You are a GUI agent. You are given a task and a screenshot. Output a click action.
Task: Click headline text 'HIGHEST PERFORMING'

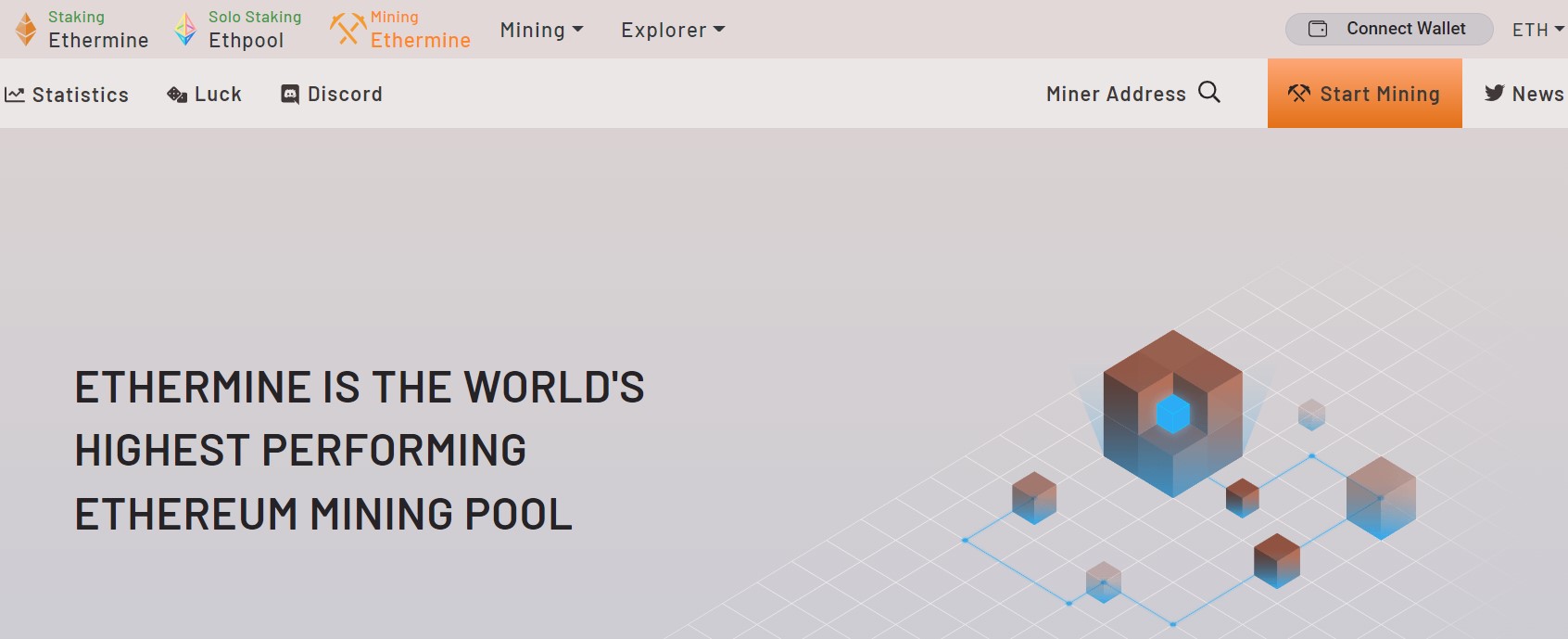[x=300, y=451]
